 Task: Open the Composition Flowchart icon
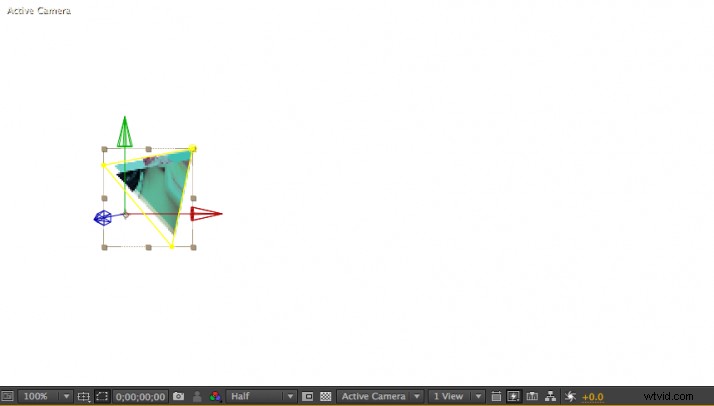pyautogui.click(x=551, y=396)
